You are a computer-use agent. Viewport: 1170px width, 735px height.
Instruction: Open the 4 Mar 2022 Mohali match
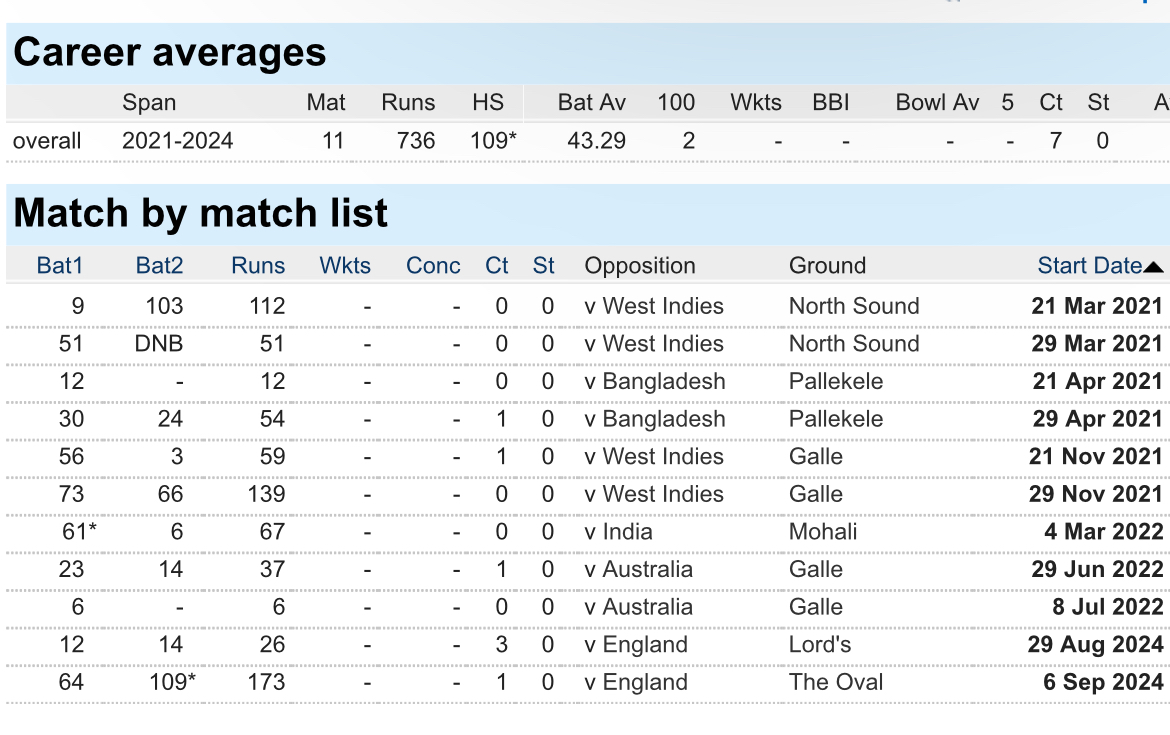[x=1104, y=531]
